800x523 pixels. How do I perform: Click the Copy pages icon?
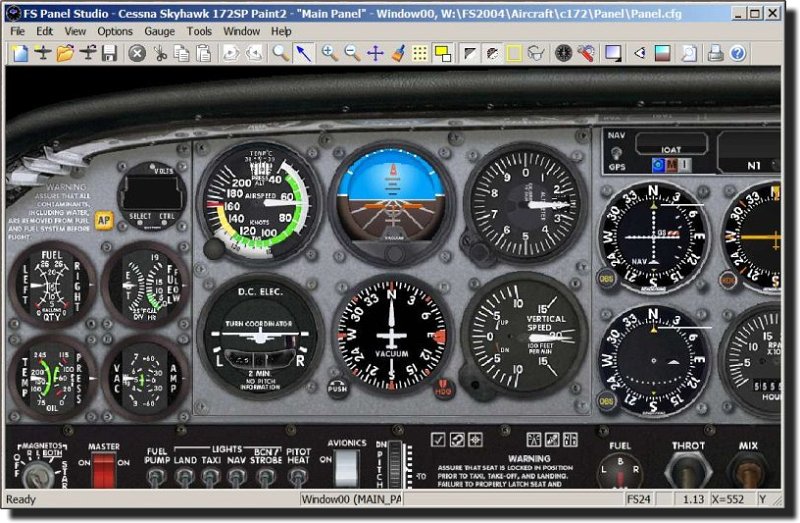coord(181,53)
